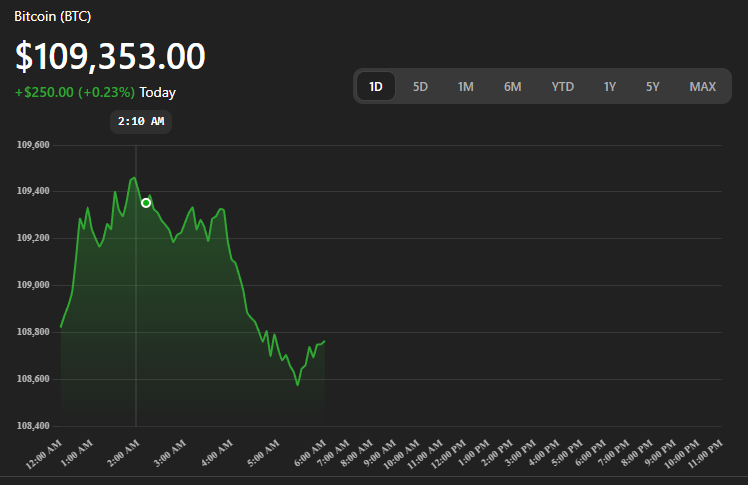Click the 5:00 AM x-axis label

[x=263, y=454]
